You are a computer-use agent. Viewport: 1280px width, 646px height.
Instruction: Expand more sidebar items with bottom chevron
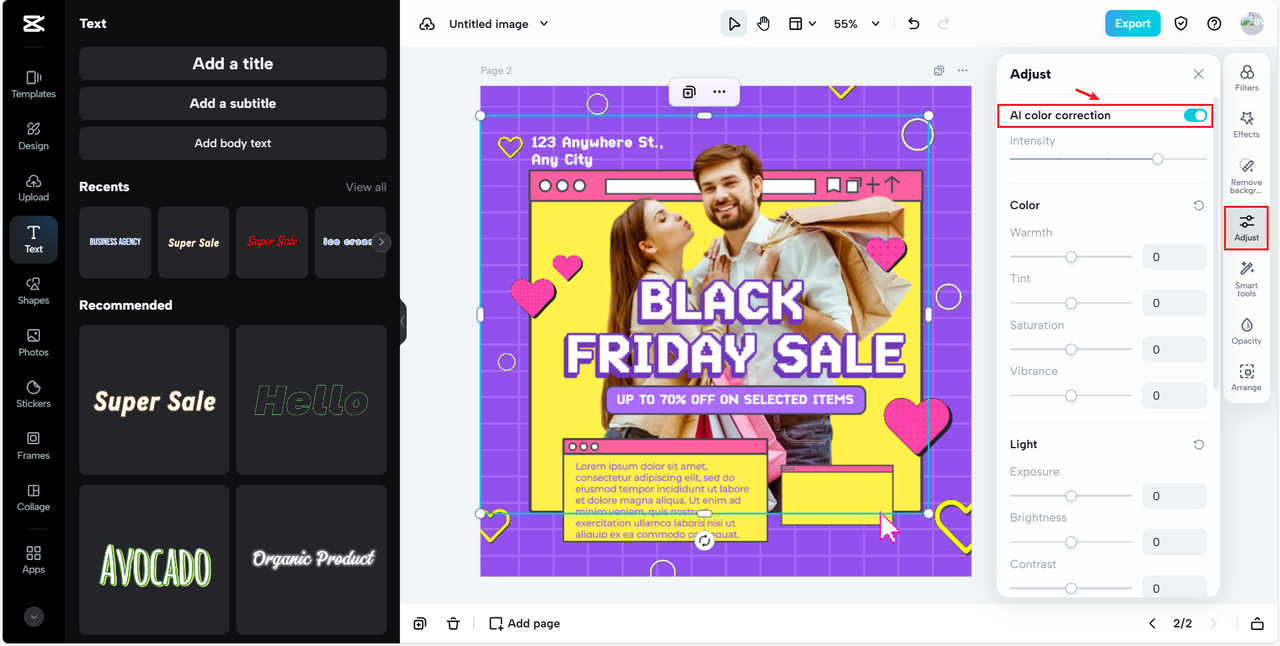(34, 617)
